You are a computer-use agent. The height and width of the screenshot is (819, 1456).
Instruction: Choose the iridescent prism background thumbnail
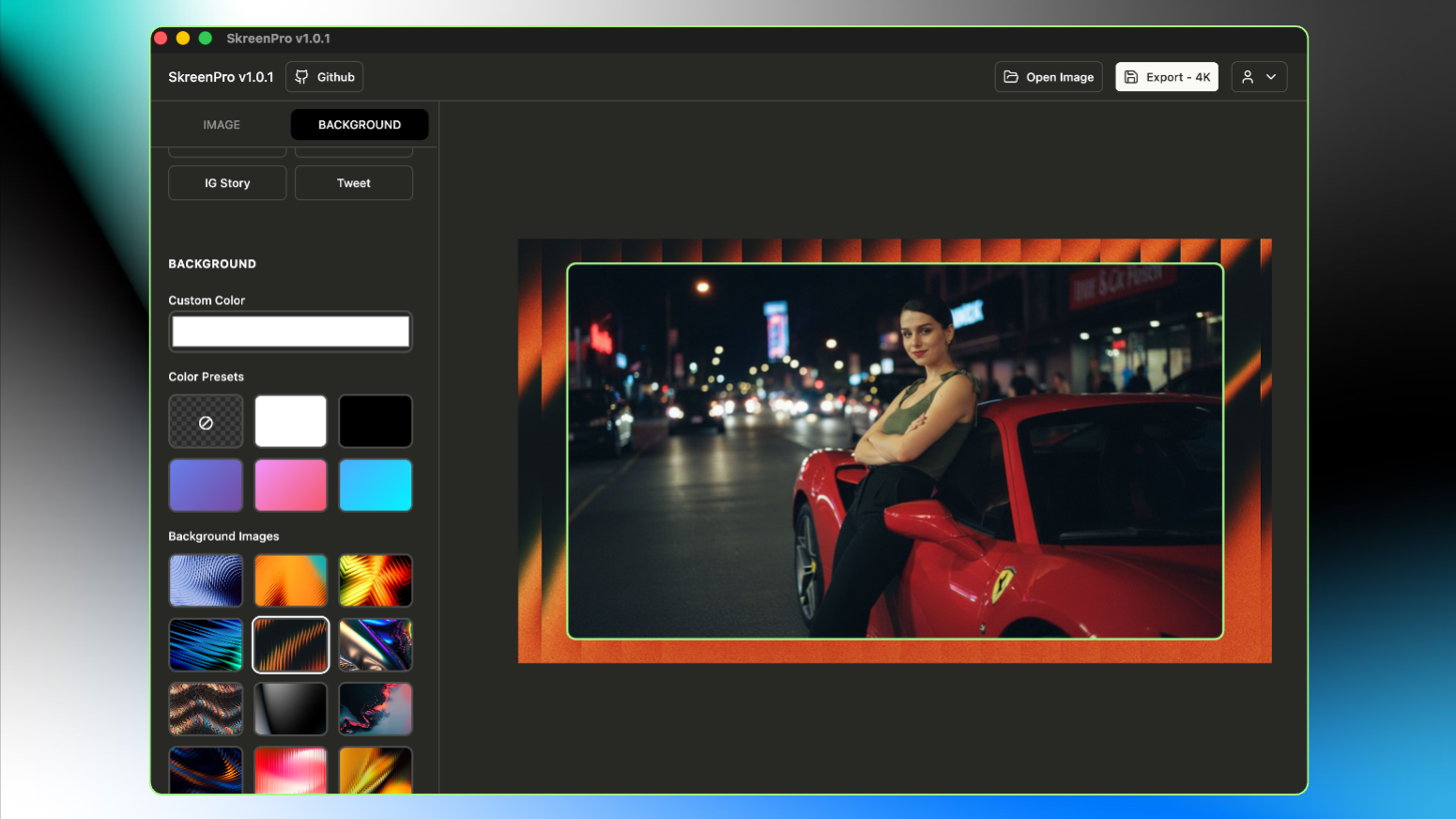click(375, 644)
